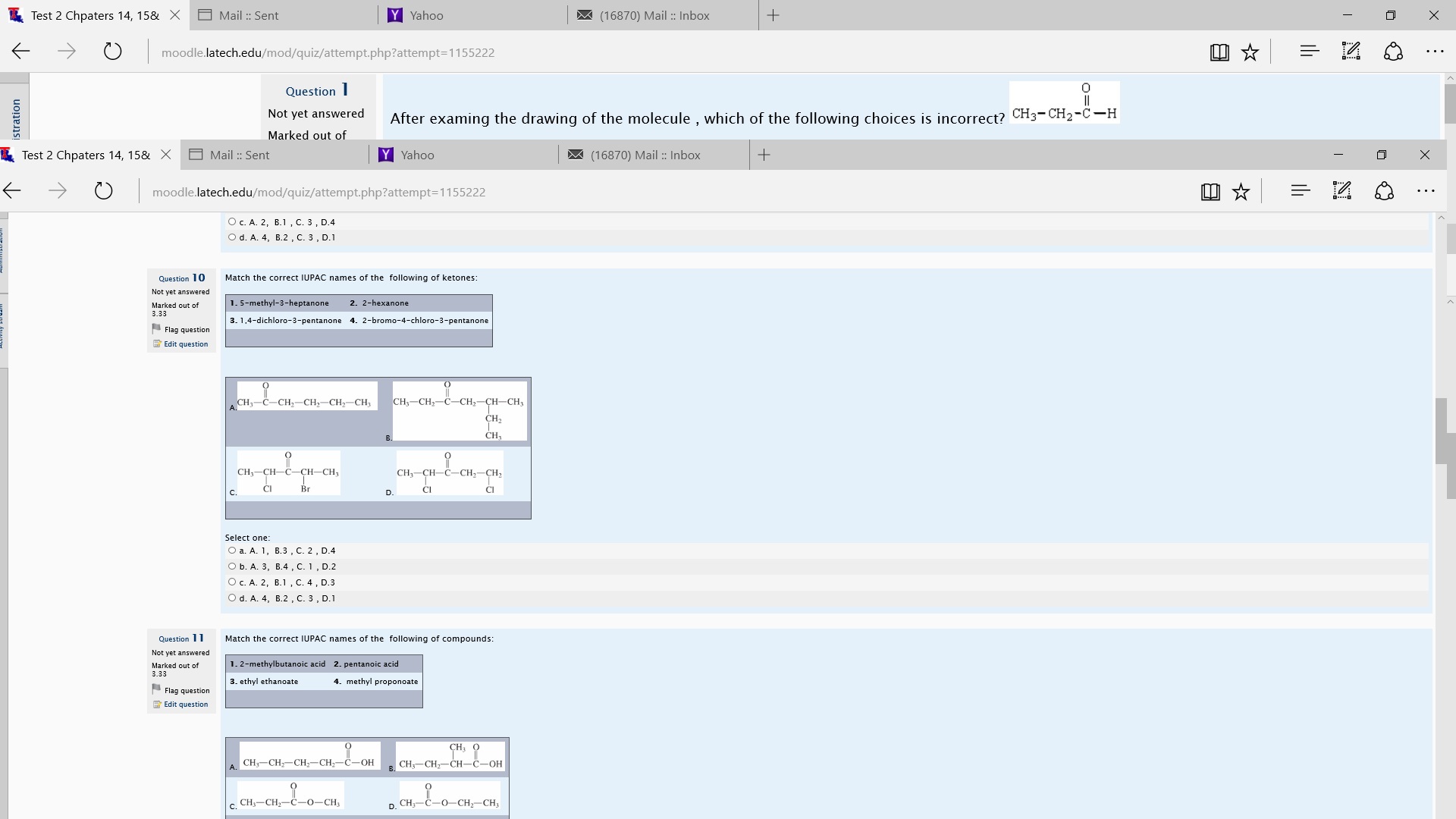Open Share in background browser window

[x=1393, y=52]
